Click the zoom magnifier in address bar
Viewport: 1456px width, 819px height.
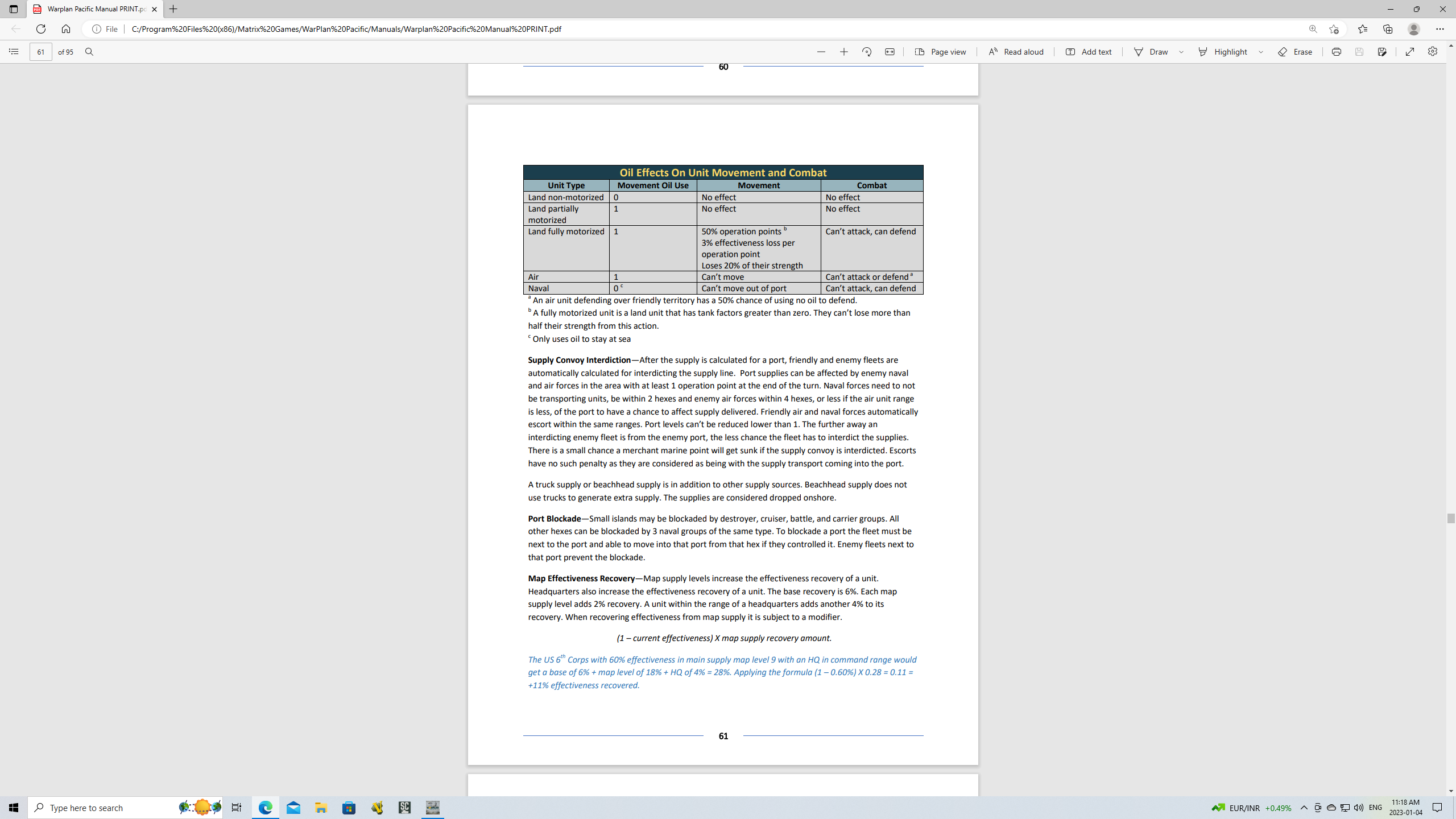[1313, 29]
